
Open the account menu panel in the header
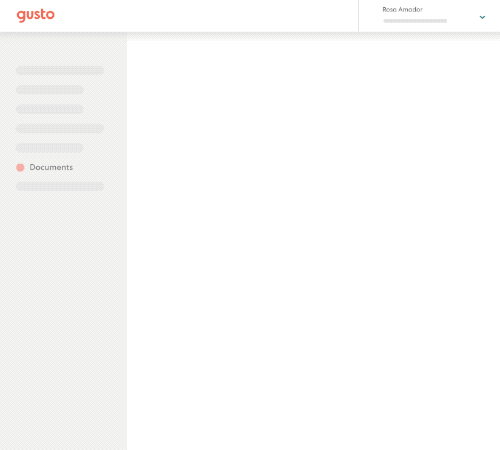[429, 16]
